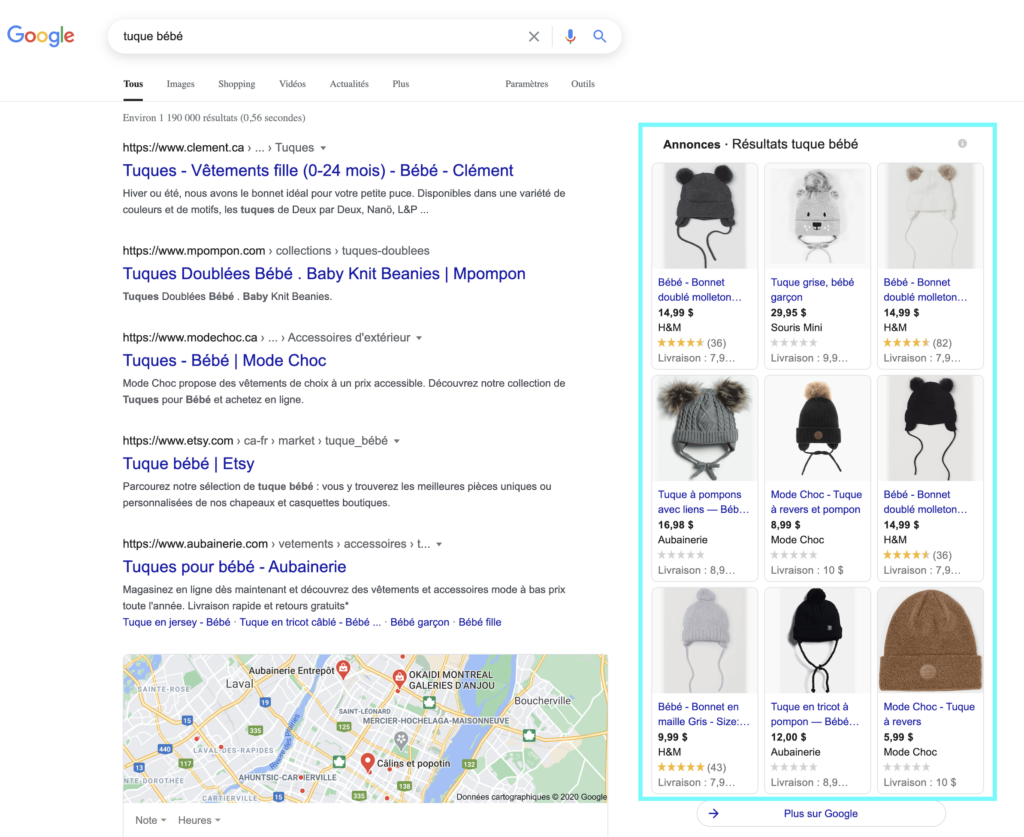
Task: Click the Câlins et popotin map pin
Action: [x=368, y=762]
